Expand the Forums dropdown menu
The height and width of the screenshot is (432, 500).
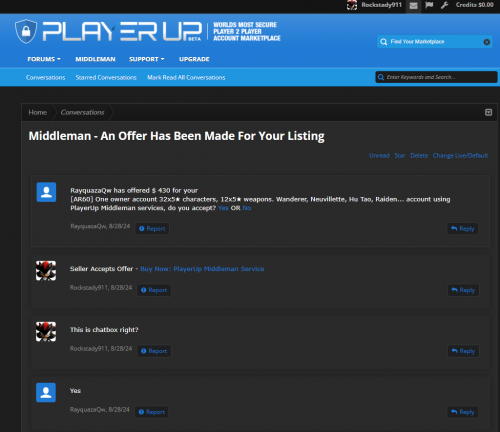[44, 59]
